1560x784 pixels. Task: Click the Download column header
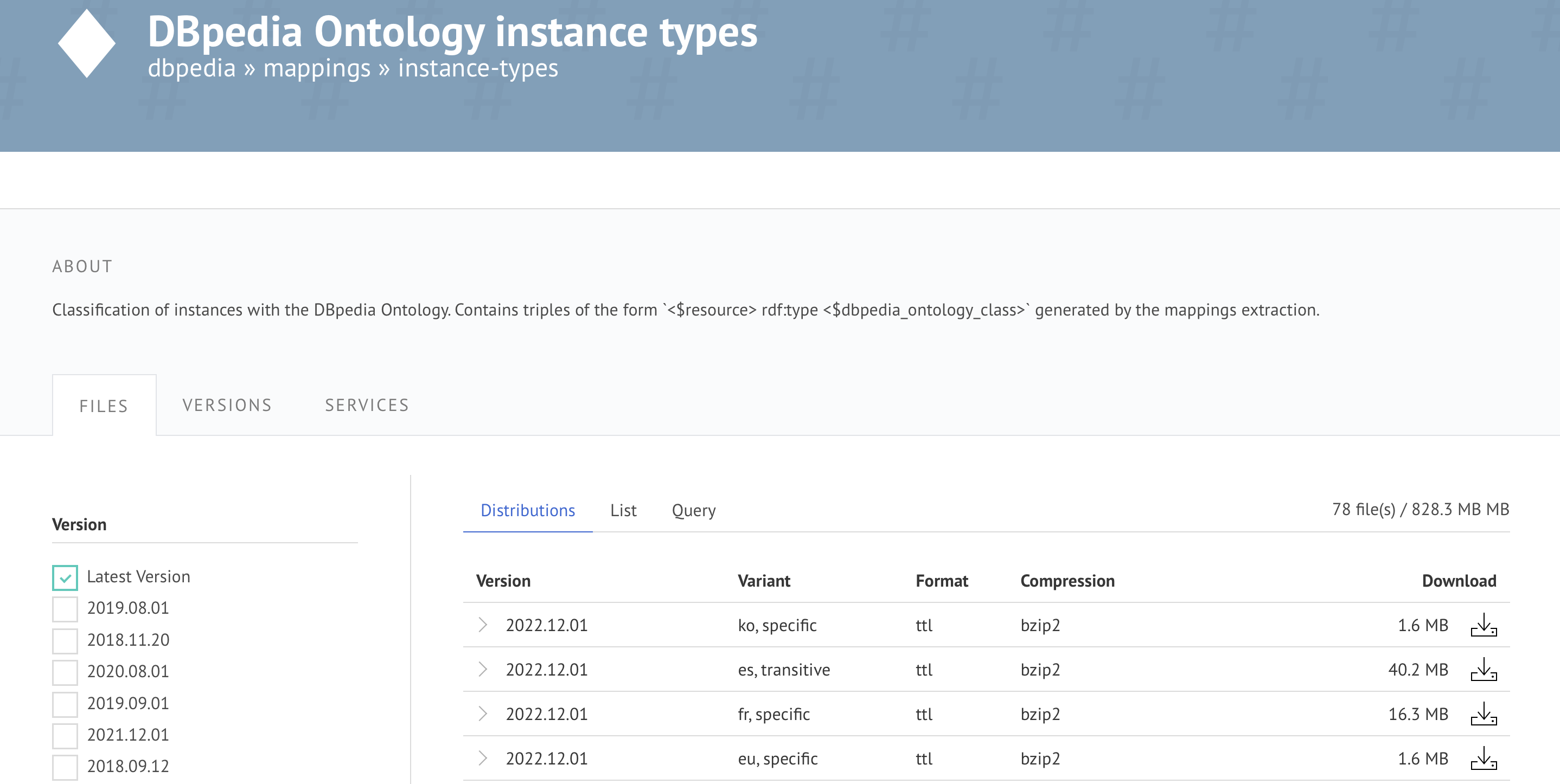pos(1459,581)
